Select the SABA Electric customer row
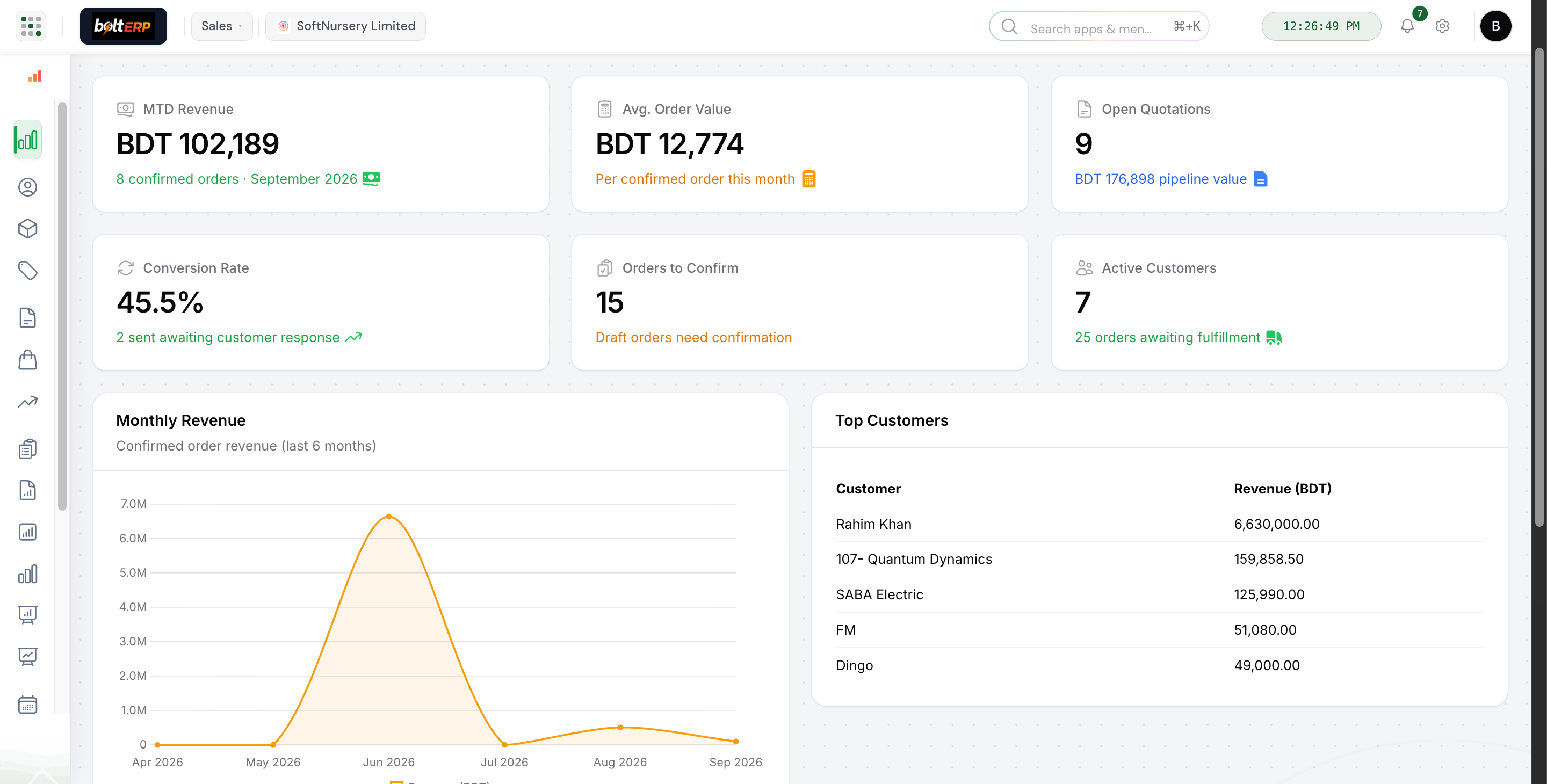The height and width of the screenshot is (784, 1547). point(1160,594)
